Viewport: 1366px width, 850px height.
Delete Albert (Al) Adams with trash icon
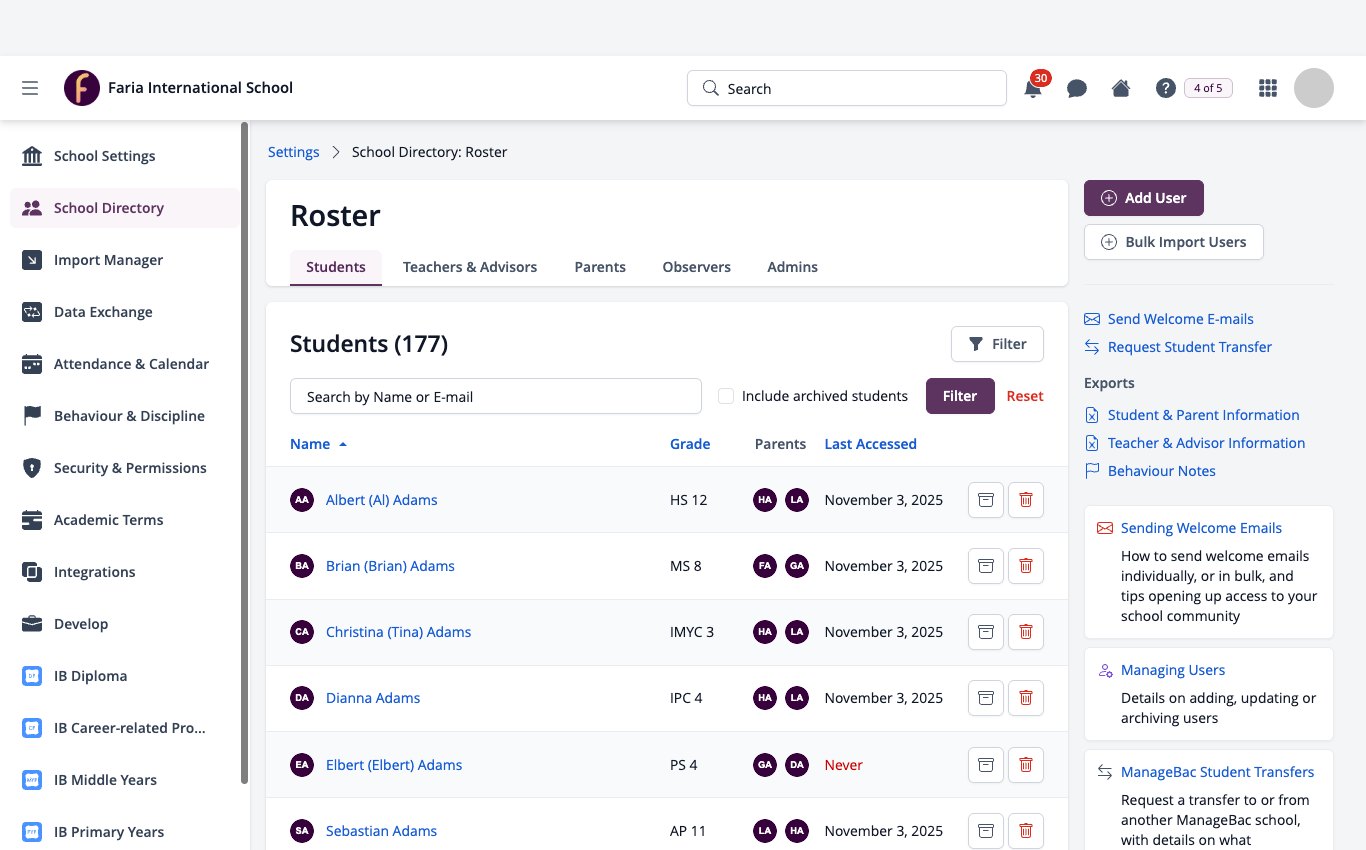(1026, 500)
